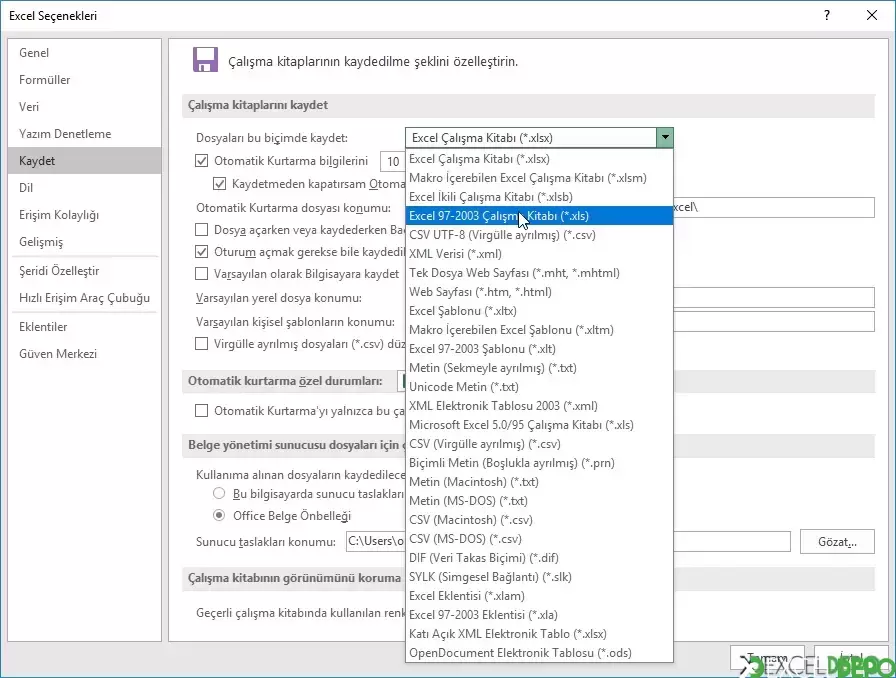The image size is (896, 678).
Task: Go to Yazım Denetleme settings
Action: (x=85, y=134)
